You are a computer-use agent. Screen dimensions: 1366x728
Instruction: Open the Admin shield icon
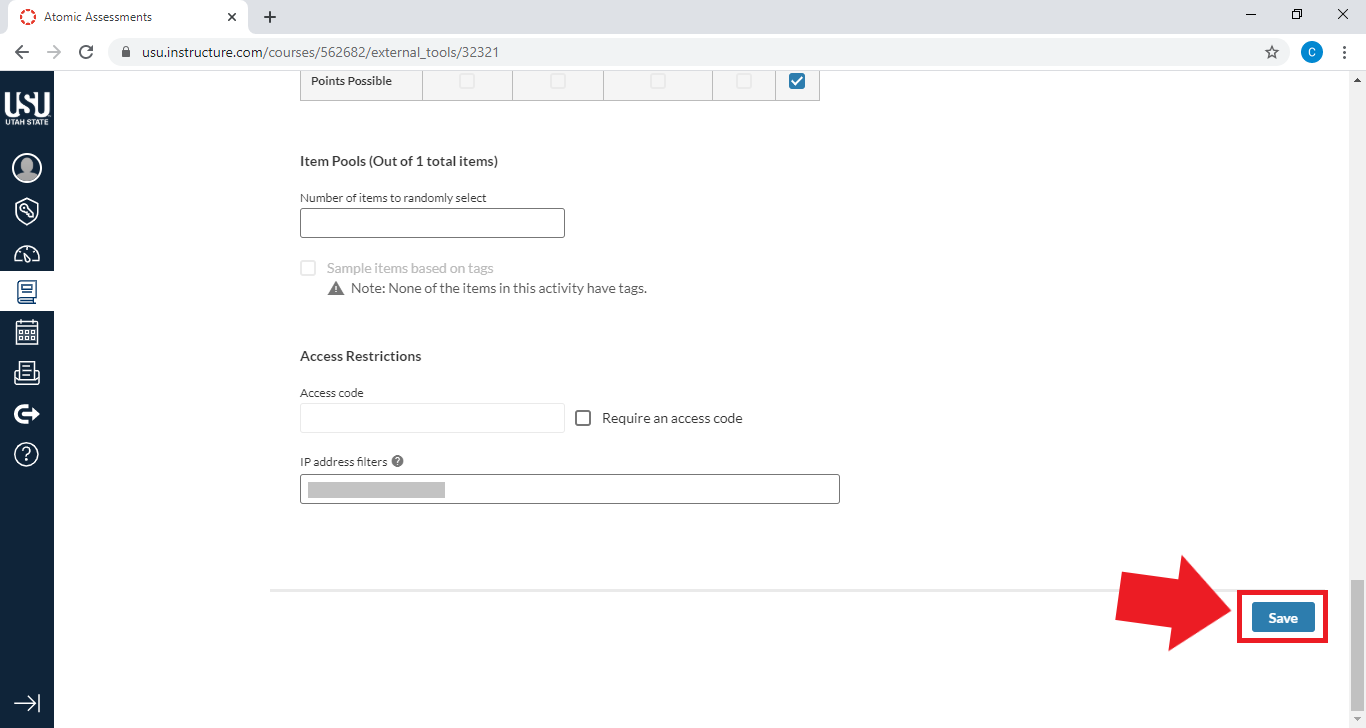[27, 211]
